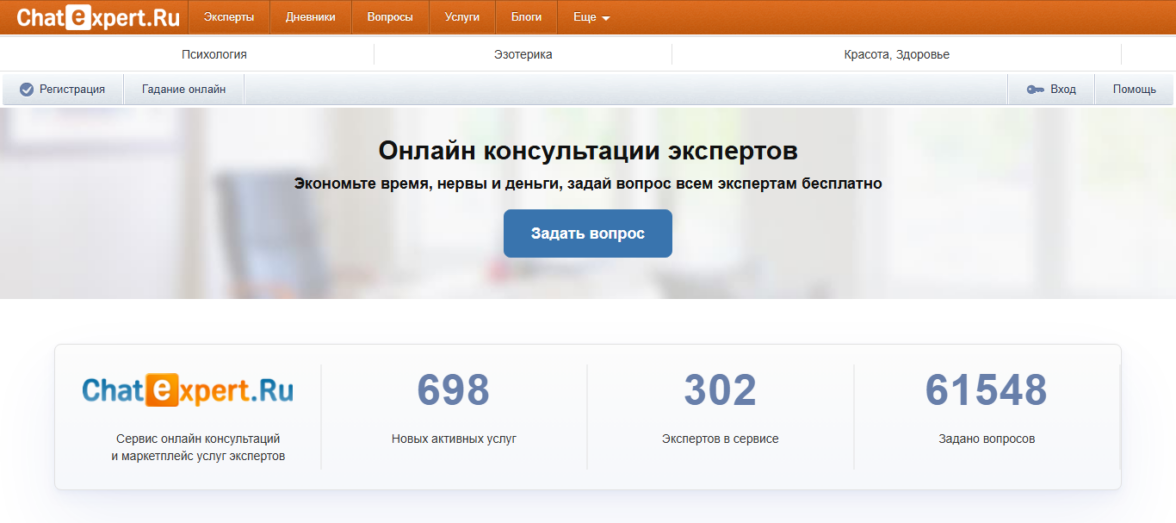This screenshot has height=523, width=1176.
Task: Click the ChatExpert.Ru logo in header
Action: [x=98, y=17]
